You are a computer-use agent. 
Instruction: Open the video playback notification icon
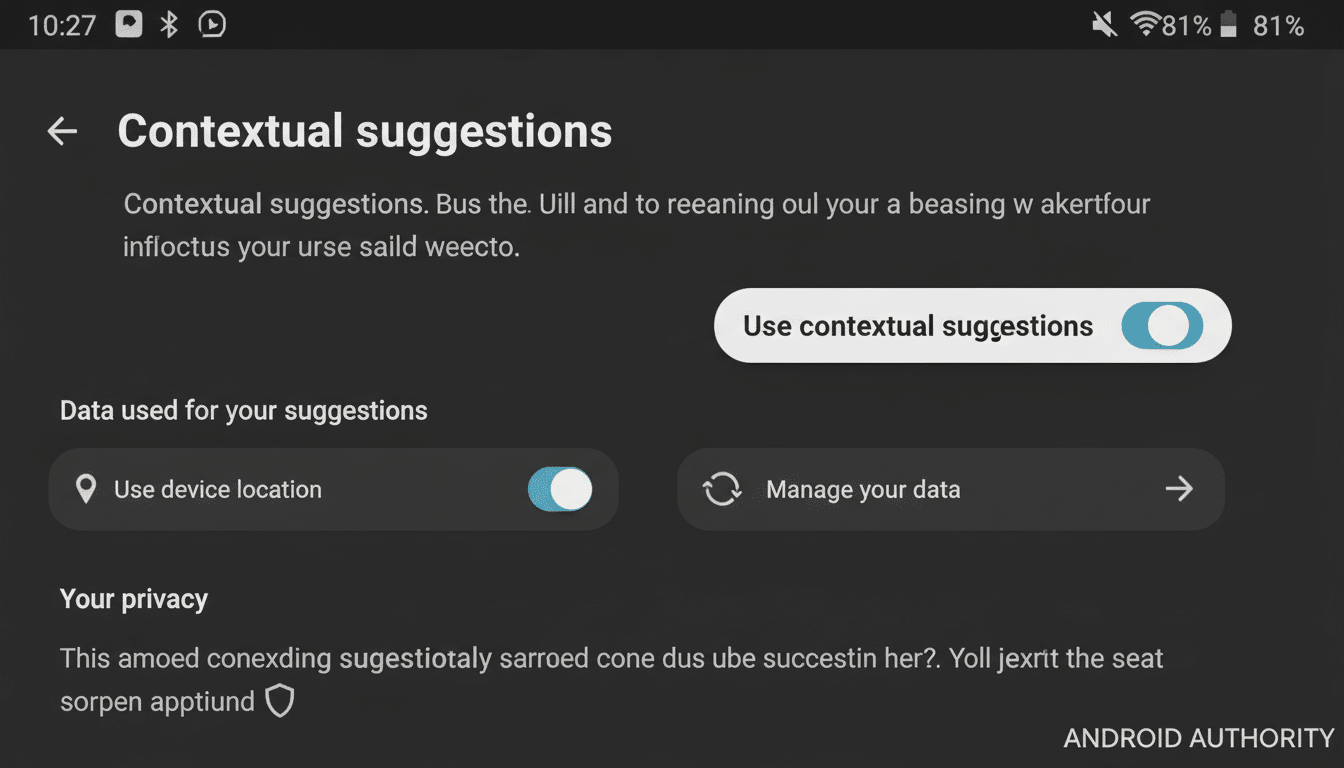point(211,24)
